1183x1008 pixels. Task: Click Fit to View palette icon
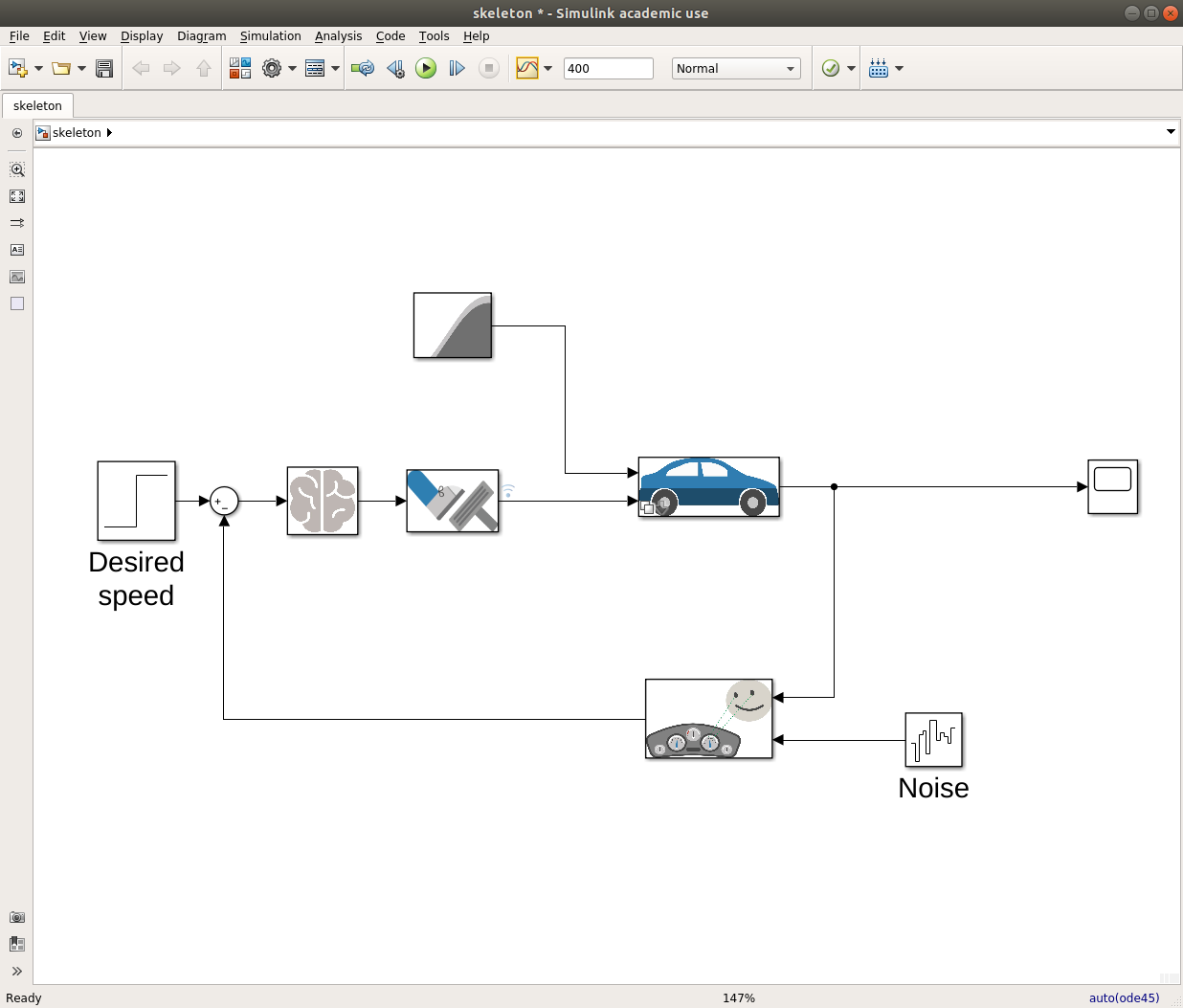click(x=17, y=196)
